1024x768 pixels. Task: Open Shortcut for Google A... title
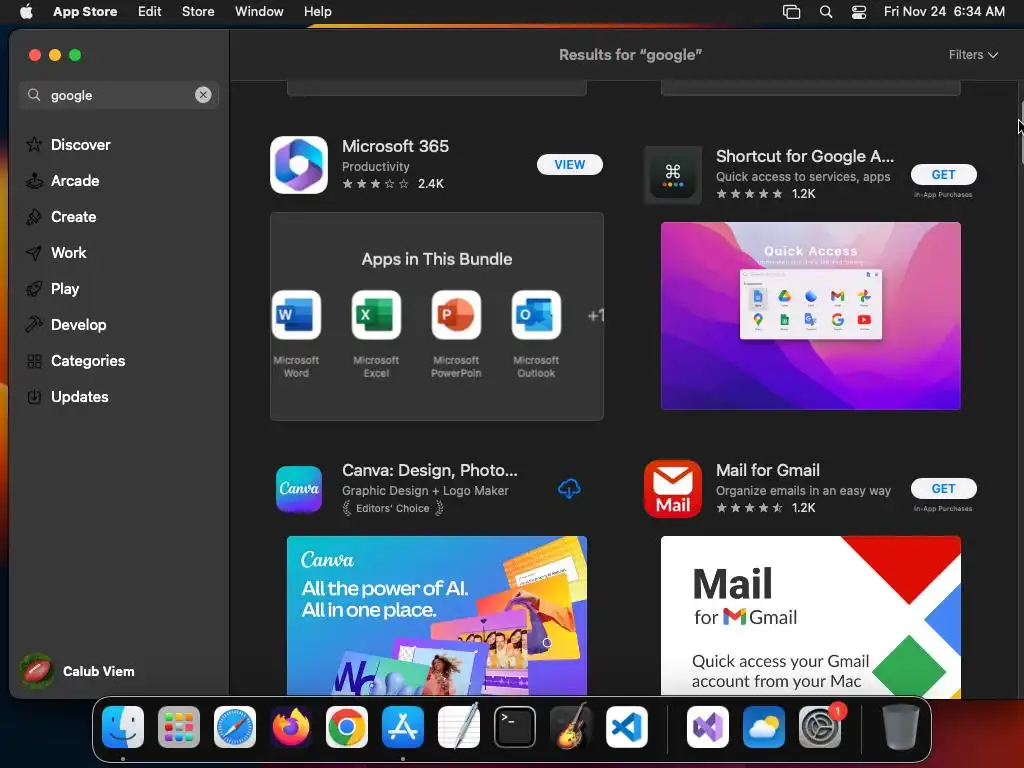(805, 156)
